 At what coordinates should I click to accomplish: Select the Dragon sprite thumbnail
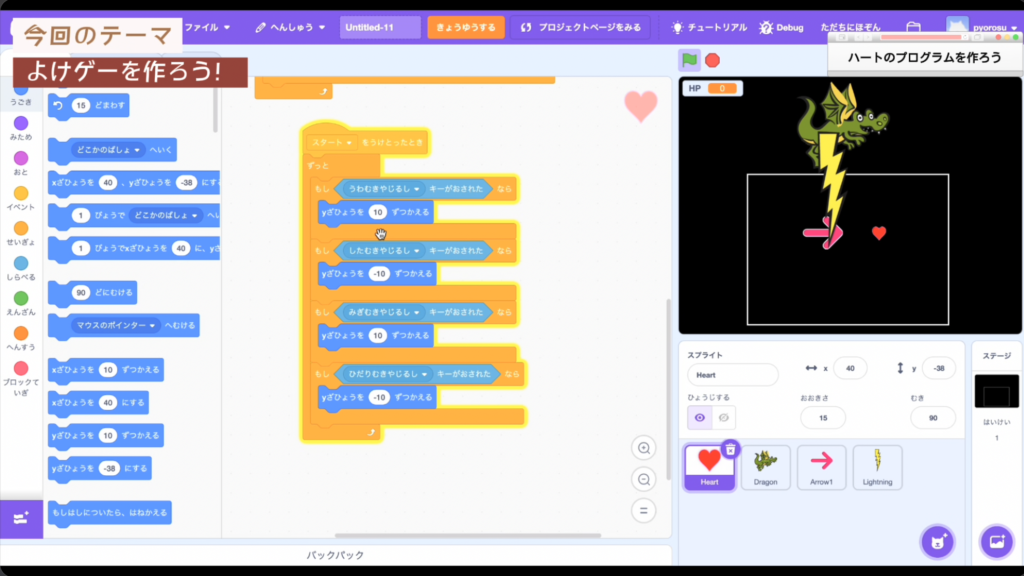point(765,467)
